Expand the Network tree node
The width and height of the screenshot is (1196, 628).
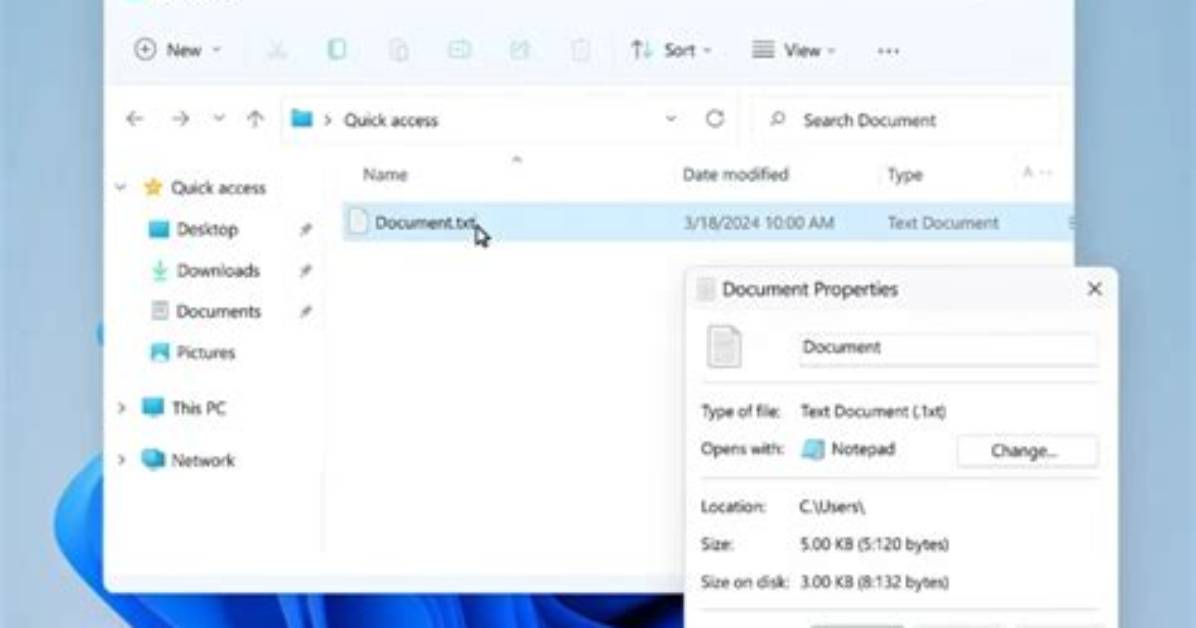pos(121,460)
